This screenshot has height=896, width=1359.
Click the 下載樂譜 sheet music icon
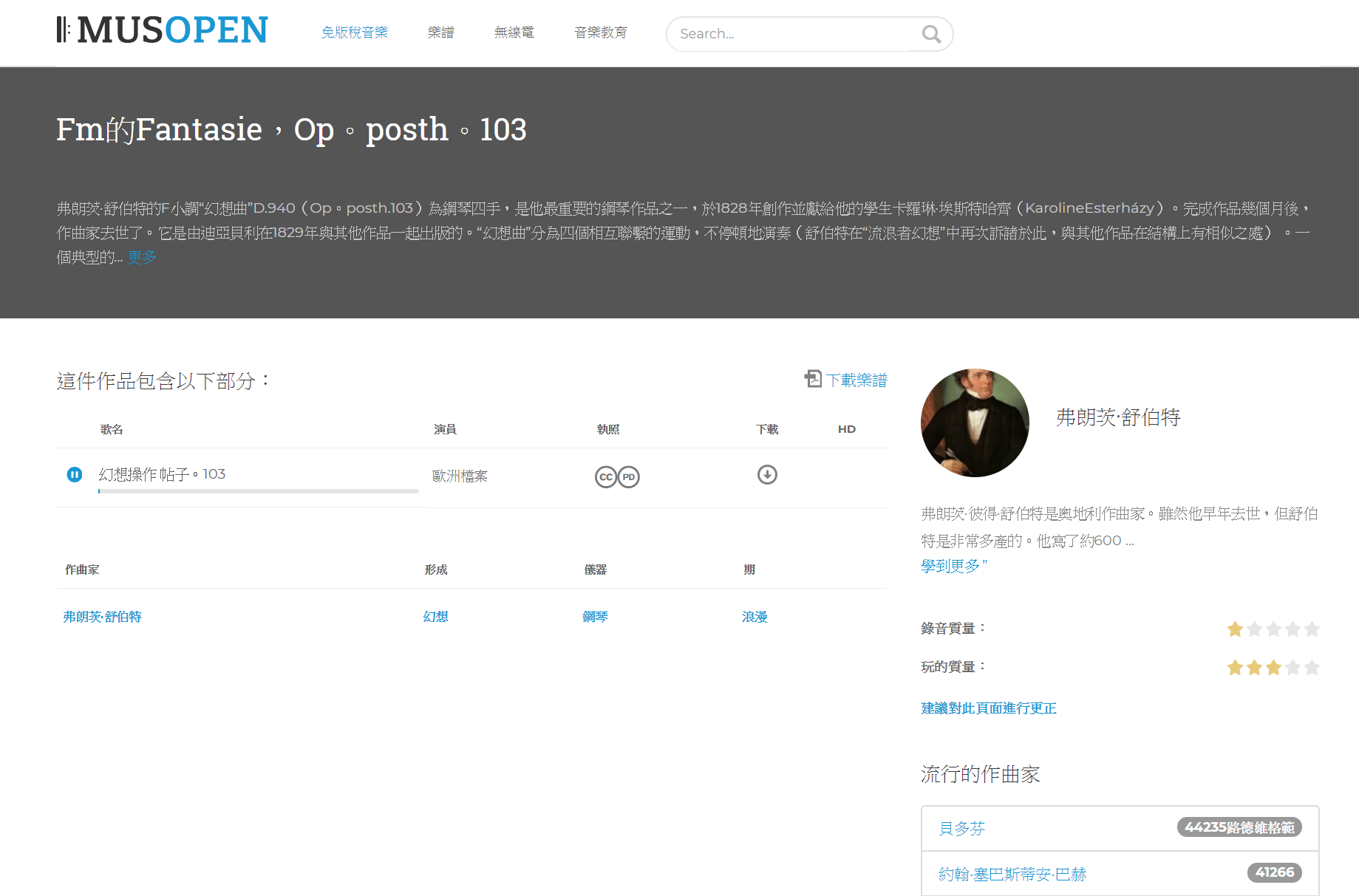point(813,379)
